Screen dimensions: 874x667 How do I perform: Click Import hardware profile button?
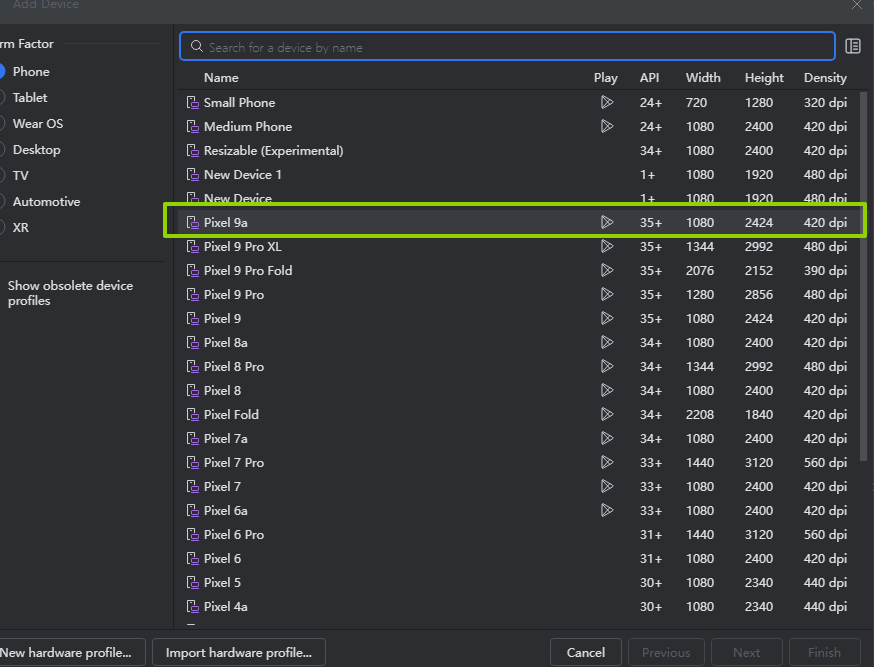pos(239,653)
